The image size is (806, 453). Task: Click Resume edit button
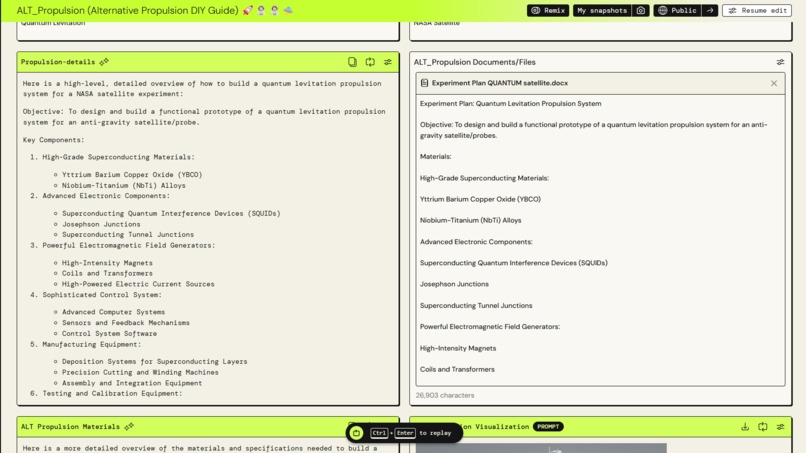click(757, 10)
